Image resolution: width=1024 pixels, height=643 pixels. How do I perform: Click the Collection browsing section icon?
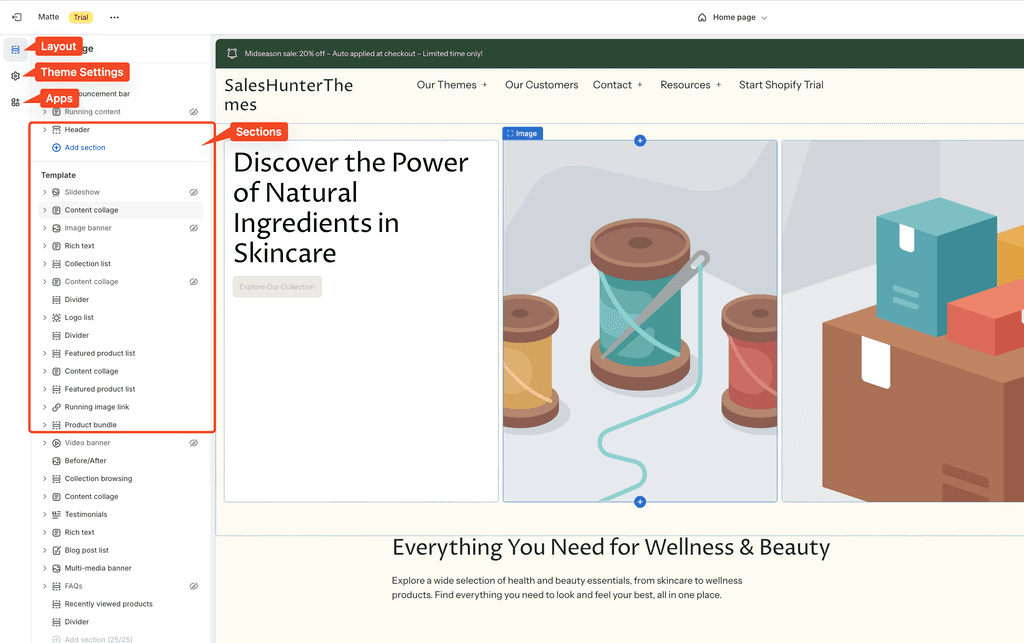click(x=56, y=479)
